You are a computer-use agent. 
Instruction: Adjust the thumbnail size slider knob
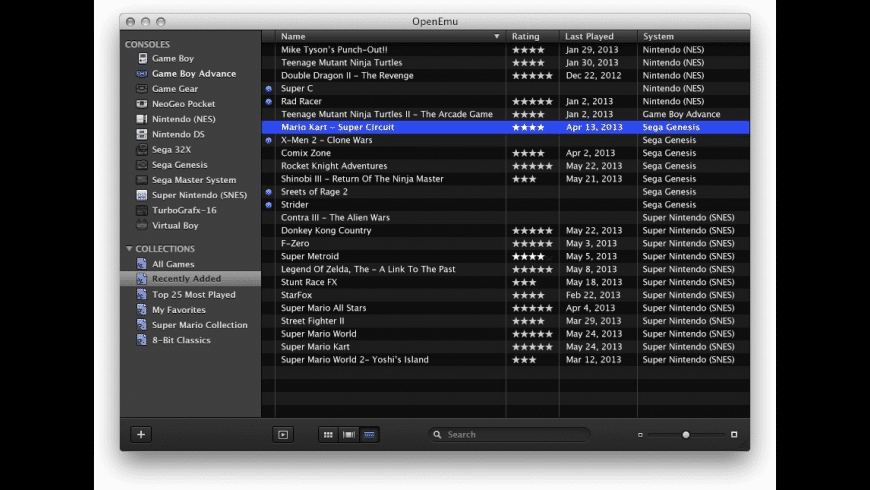coord(686,435)
